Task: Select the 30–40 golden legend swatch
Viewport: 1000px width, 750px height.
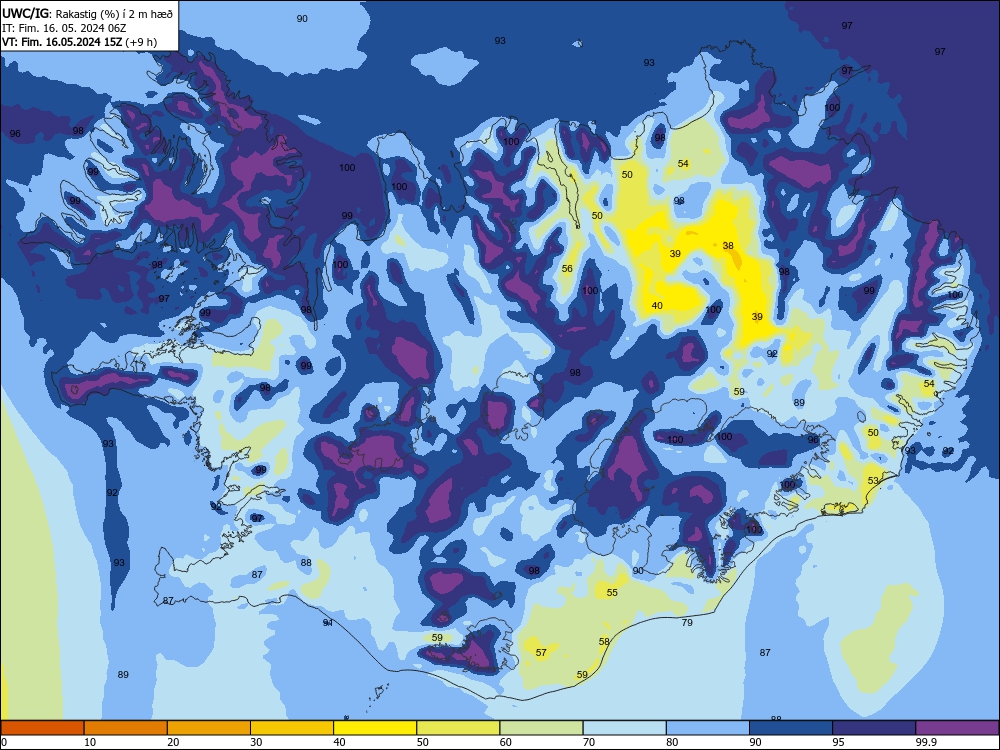Action: [292, 728]
